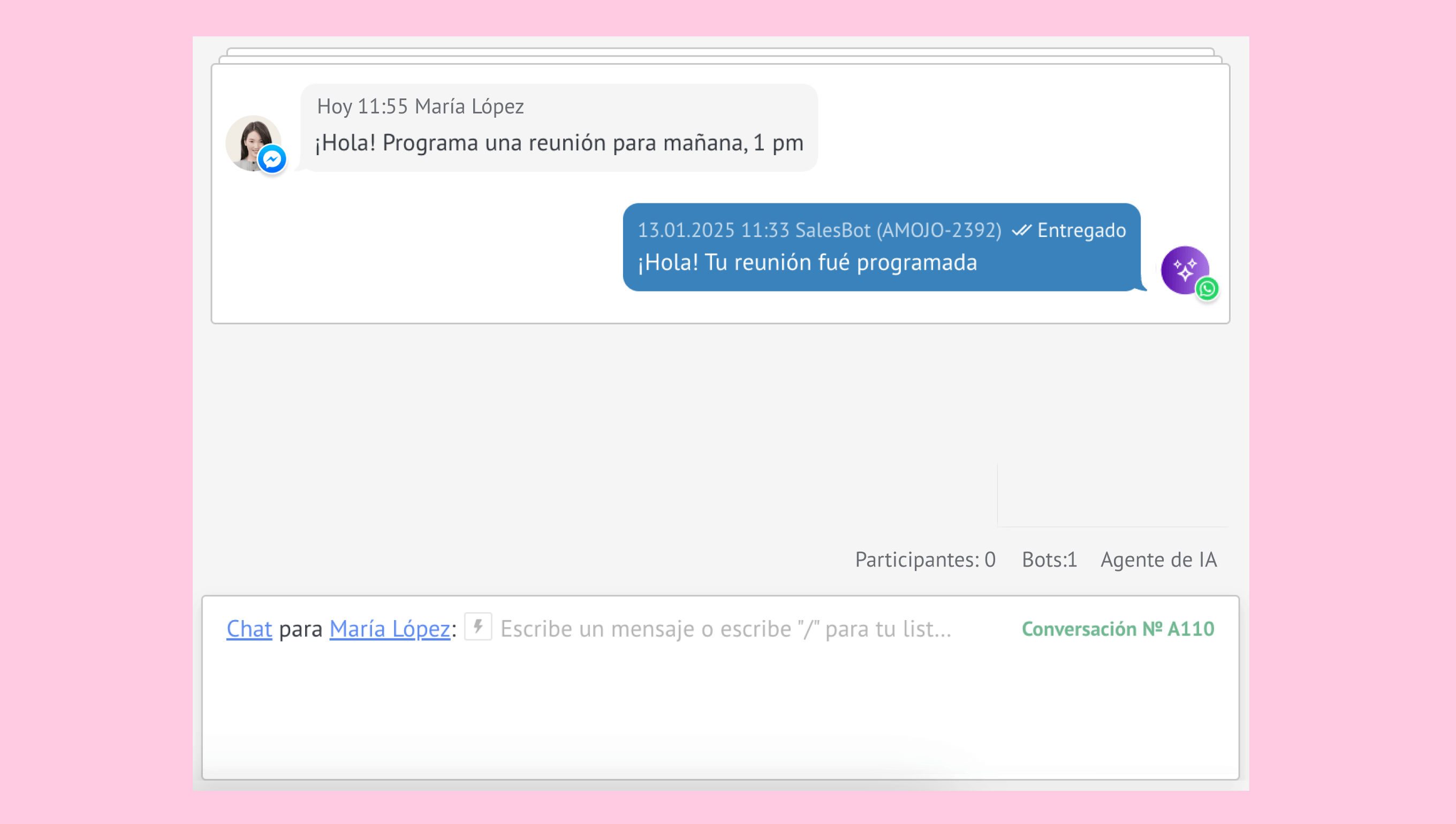Viewport: 1456px width, 824px height.
Task: Click the incoming message about mañana 1 pm
Action: point(559,143)
